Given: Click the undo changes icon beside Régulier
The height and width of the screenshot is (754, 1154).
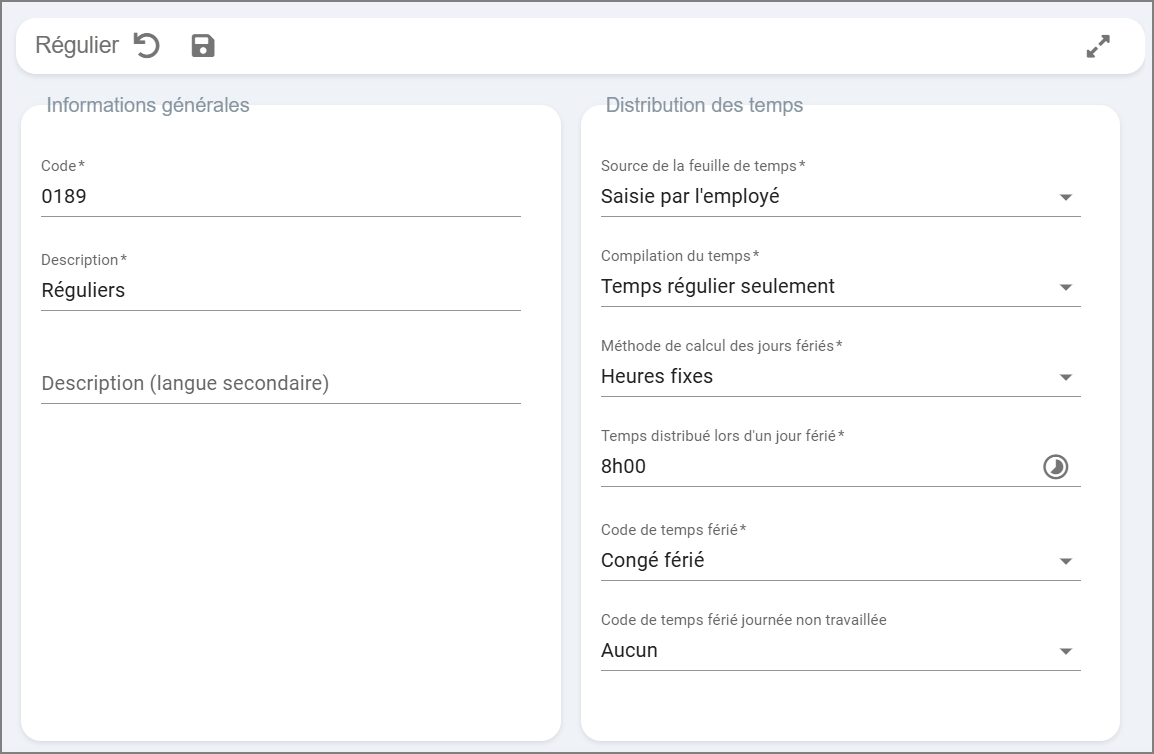Looking at the screenshot, I should (147, 46).
